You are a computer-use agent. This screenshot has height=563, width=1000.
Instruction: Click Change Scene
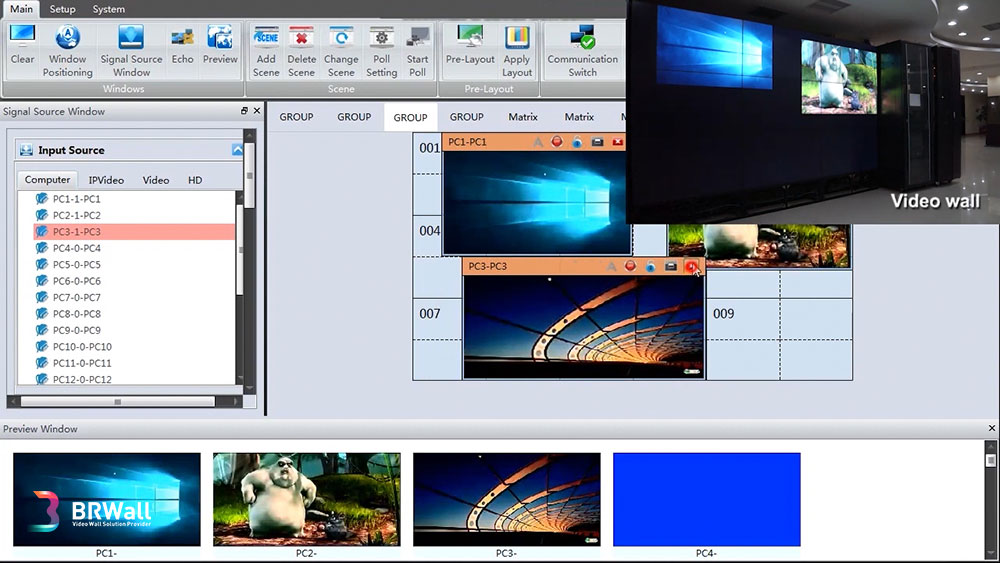(341, 51)
